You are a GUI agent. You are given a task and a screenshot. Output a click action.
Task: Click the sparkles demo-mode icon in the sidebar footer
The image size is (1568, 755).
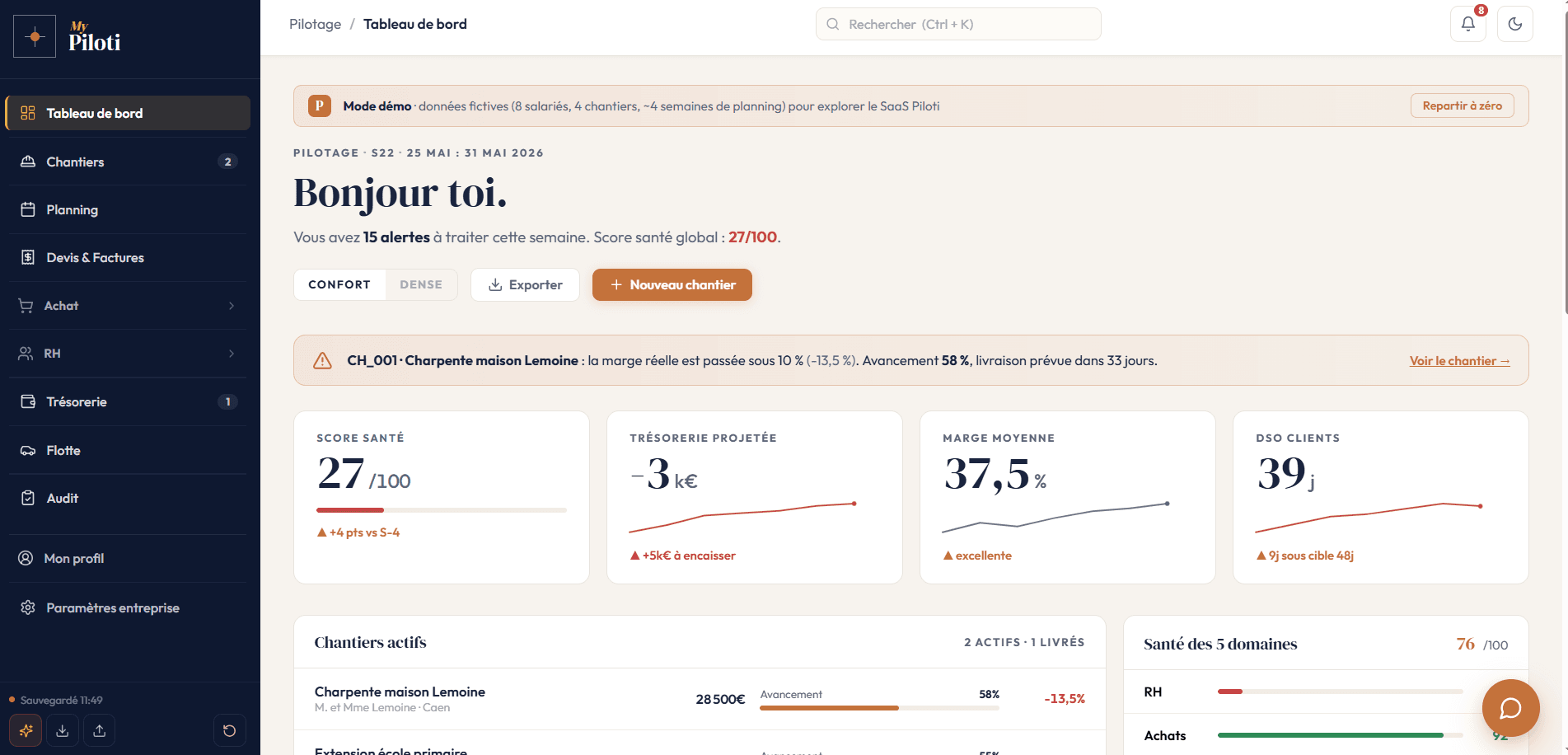coord(26,730)
